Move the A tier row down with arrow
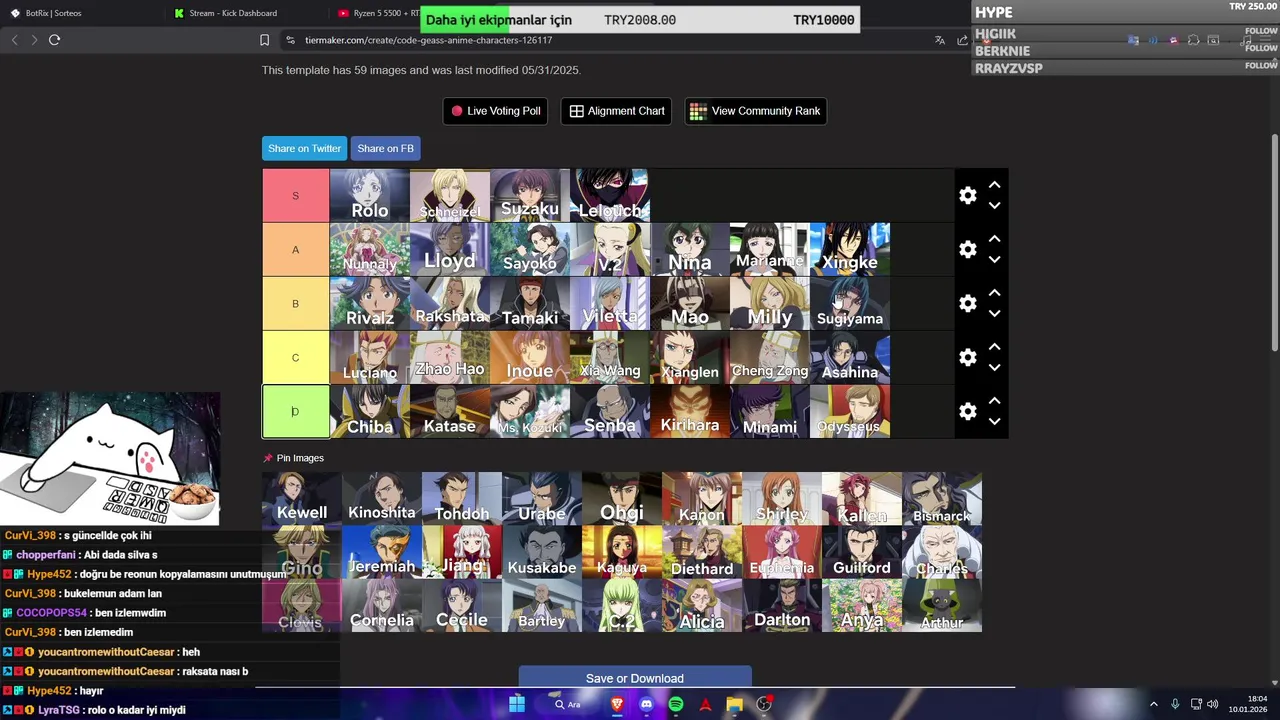This screenshot has height=720, width=1280. (994, 260)
